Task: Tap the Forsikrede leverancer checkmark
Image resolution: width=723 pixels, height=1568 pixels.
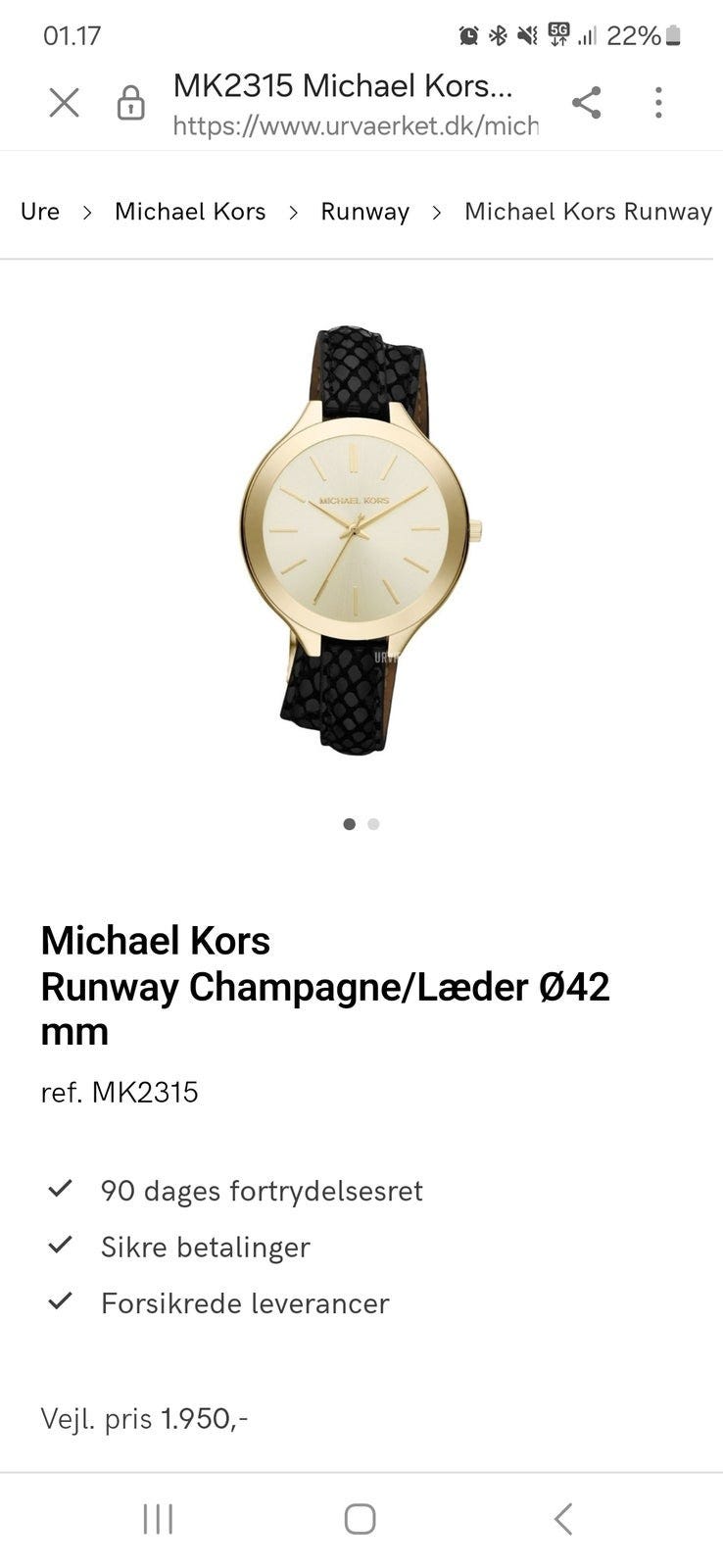Action: tap(61, 1300)
